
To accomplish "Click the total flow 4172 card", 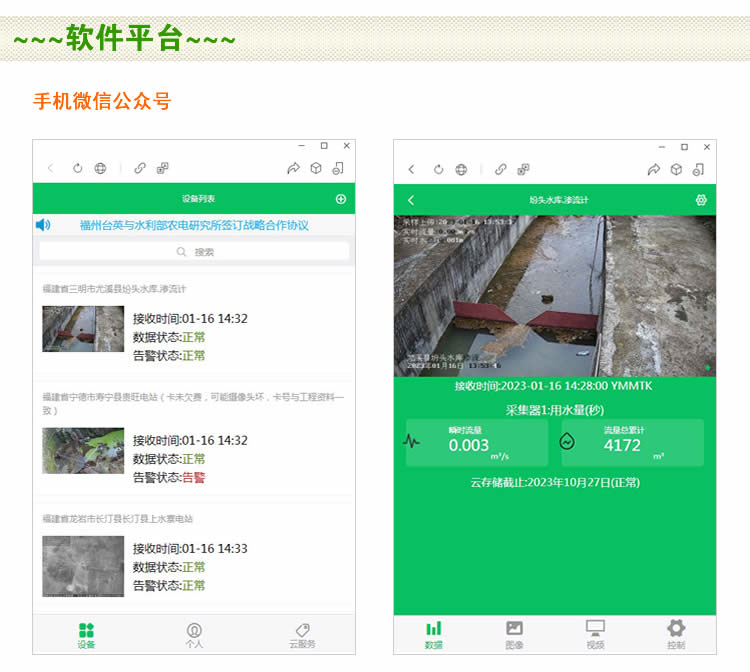I will click(632, 443).
